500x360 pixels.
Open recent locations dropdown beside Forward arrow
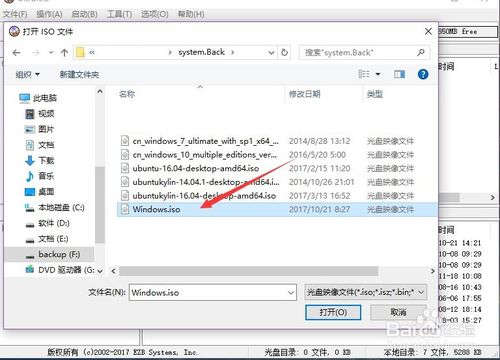(51, 52)
